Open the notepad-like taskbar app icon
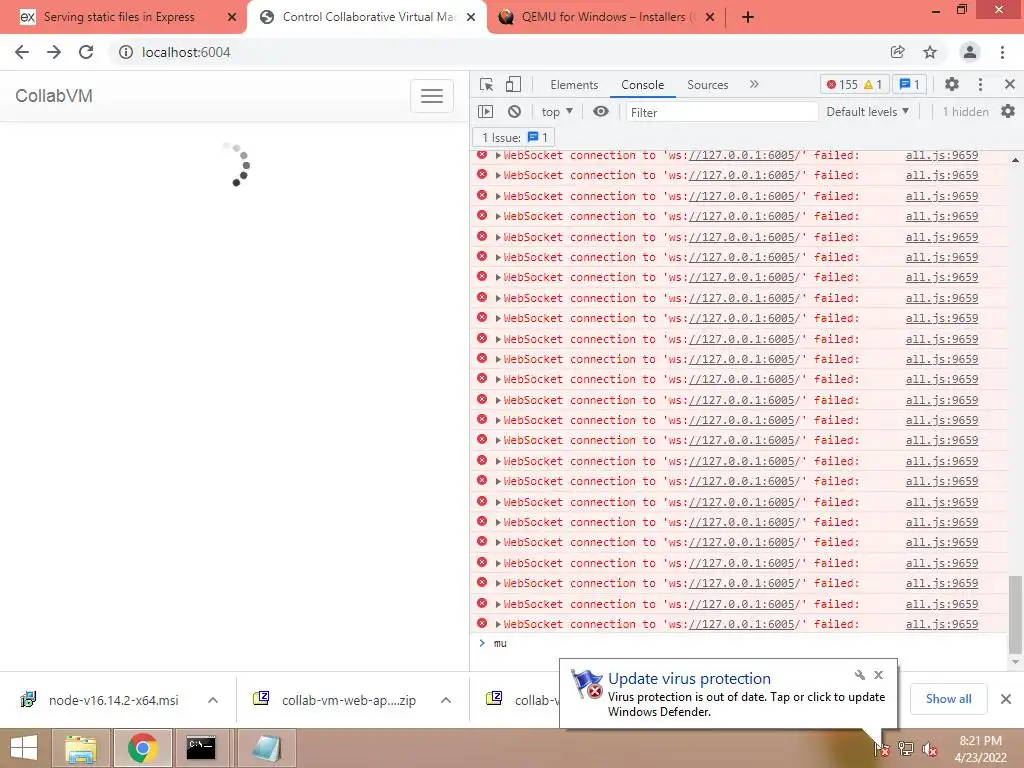The image size is (1024, 768). click(266, 748)
